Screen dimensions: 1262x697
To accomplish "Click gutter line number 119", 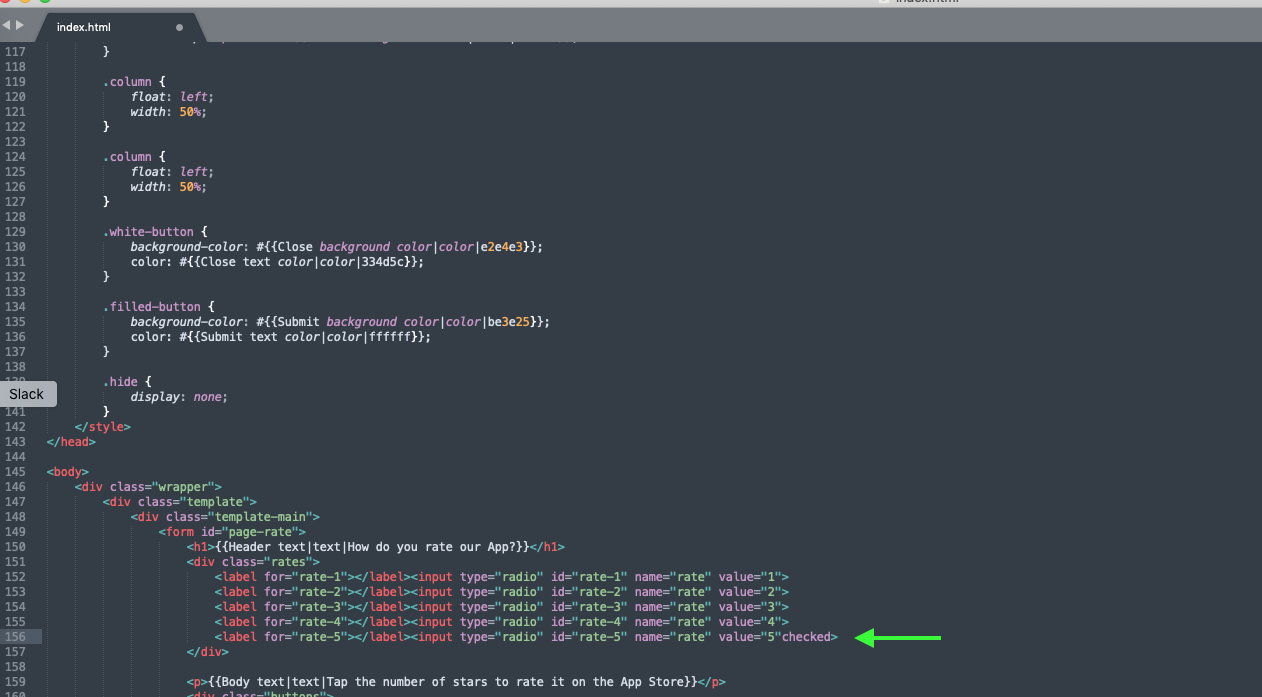I will point(14,81).
